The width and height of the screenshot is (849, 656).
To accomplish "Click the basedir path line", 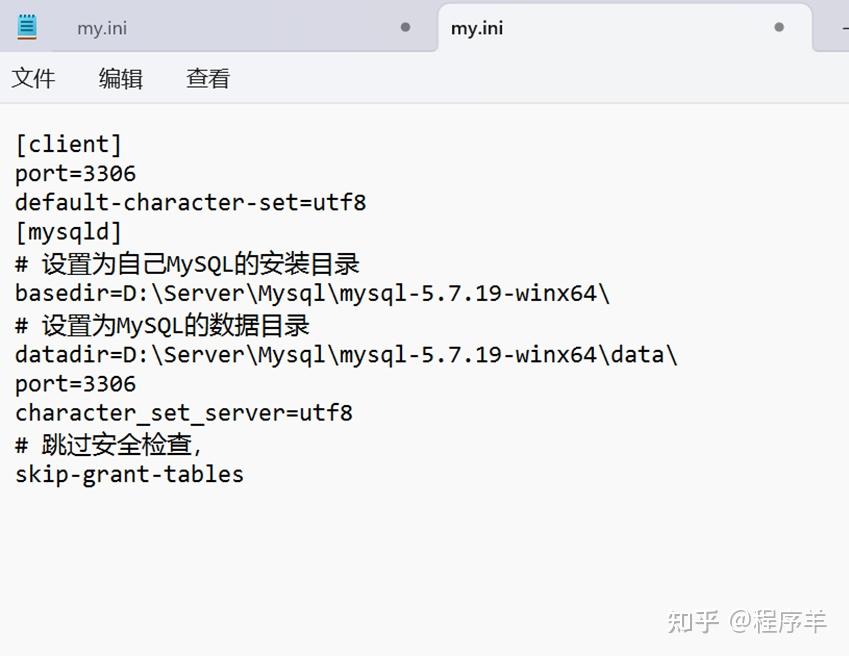I will [312, 294].
